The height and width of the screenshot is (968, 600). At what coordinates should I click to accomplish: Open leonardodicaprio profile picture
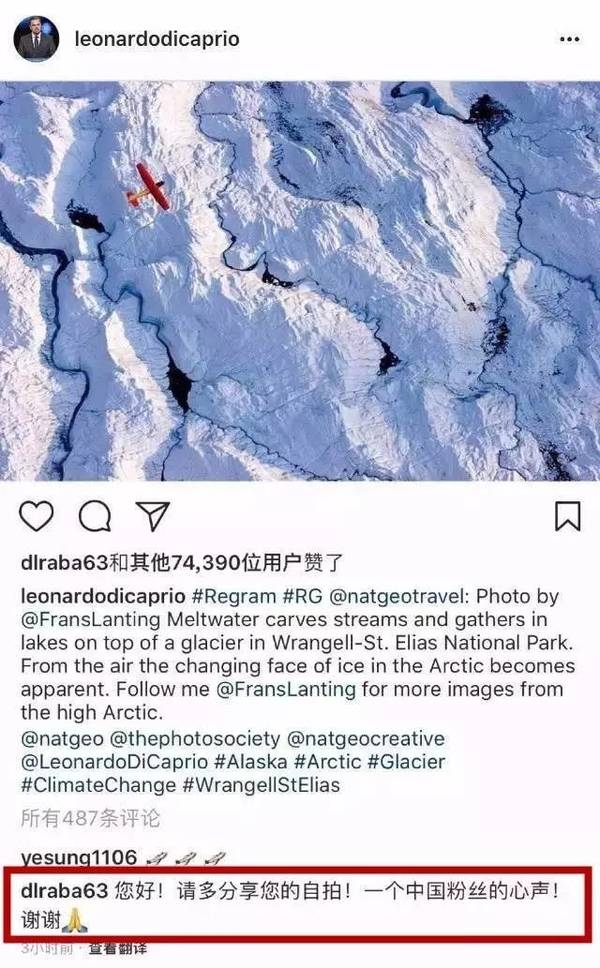pos(36,39)
